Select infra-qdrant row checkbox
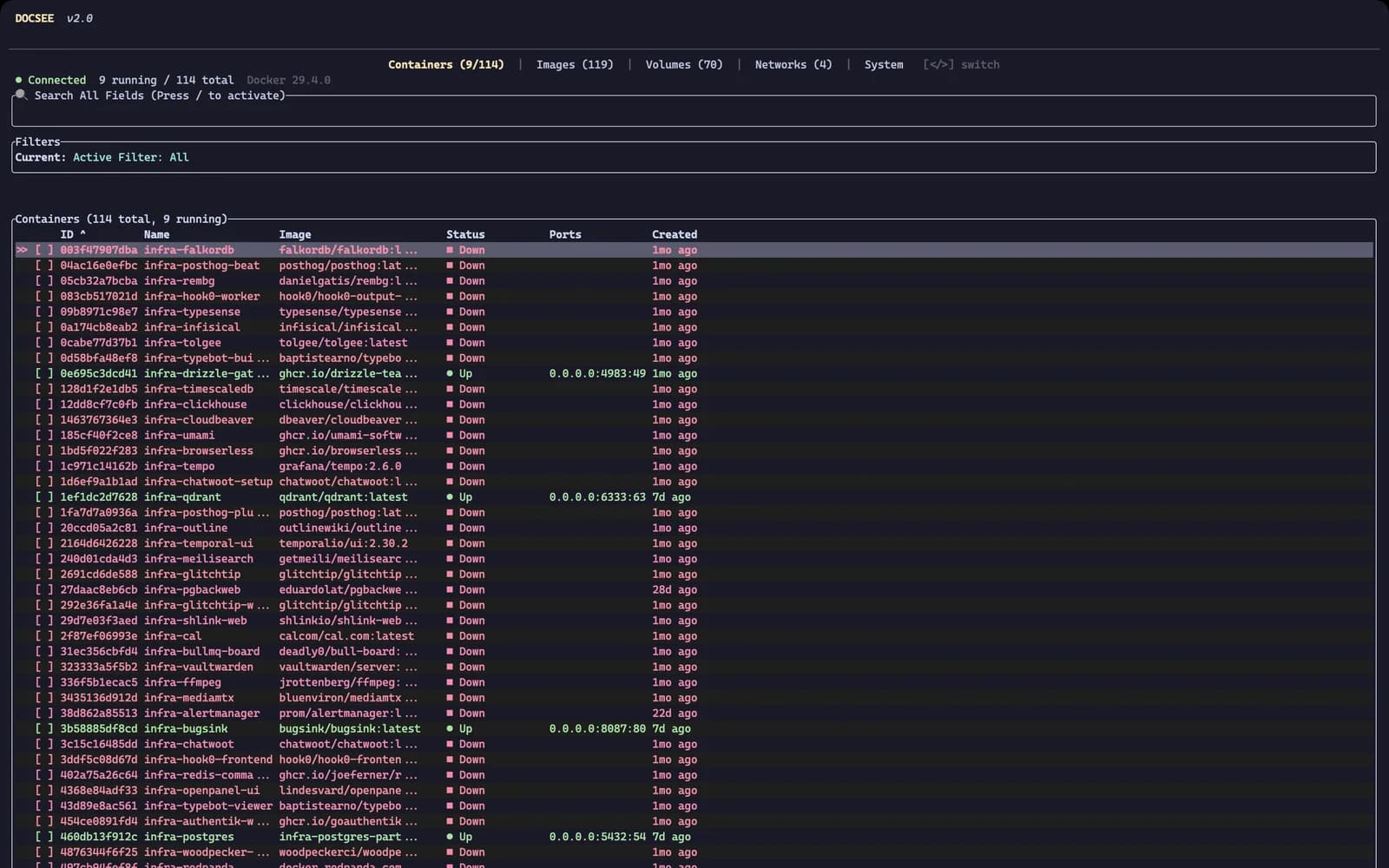 coord(44,497)
